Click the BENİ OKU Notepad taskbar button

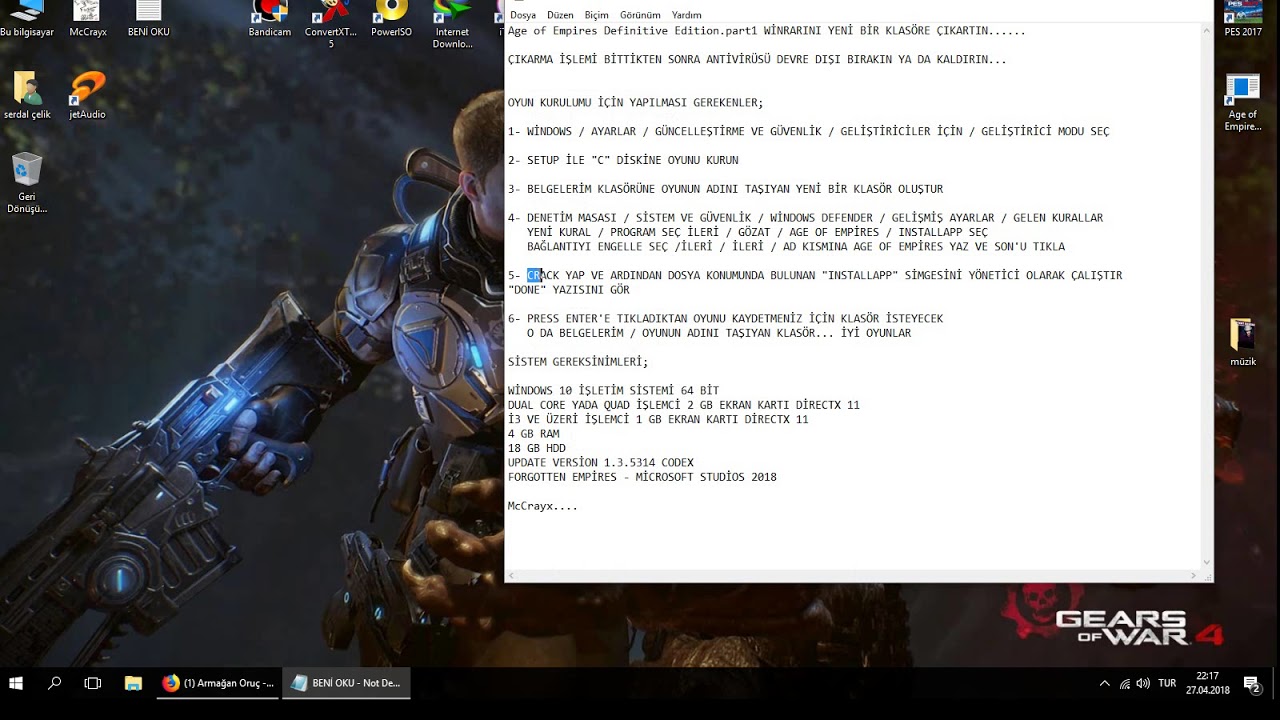point(346,683)
